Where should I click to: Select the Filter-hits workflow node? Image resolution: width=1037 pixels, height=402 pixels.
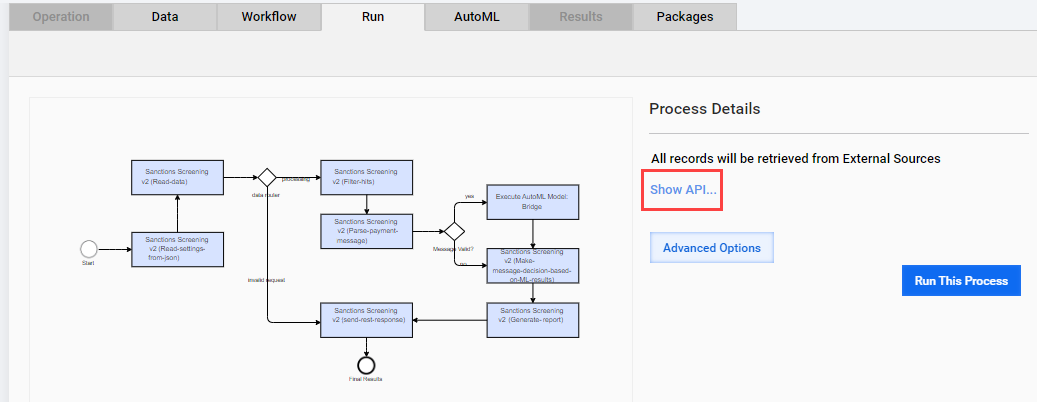point(366,177)
